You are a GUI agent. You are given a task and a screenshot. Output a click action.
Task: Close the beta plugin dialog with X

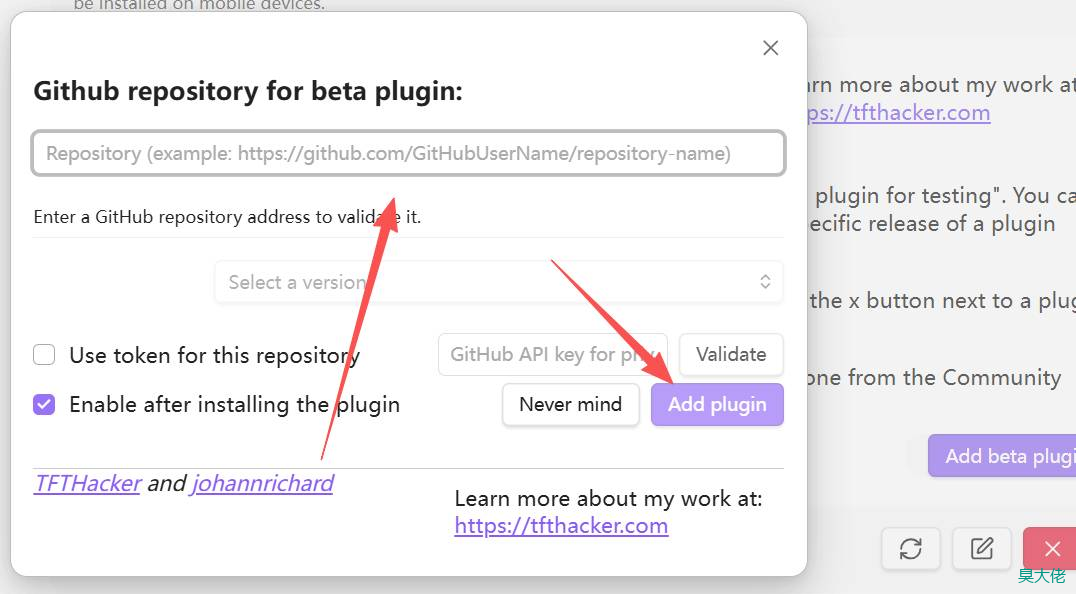(770, 48)
